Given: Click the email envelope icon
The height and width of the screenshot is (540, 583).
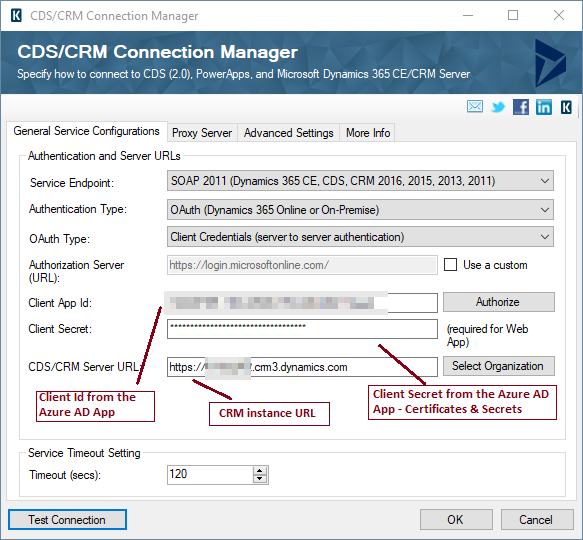Looking at the screenshot, I should click(475, 107).
